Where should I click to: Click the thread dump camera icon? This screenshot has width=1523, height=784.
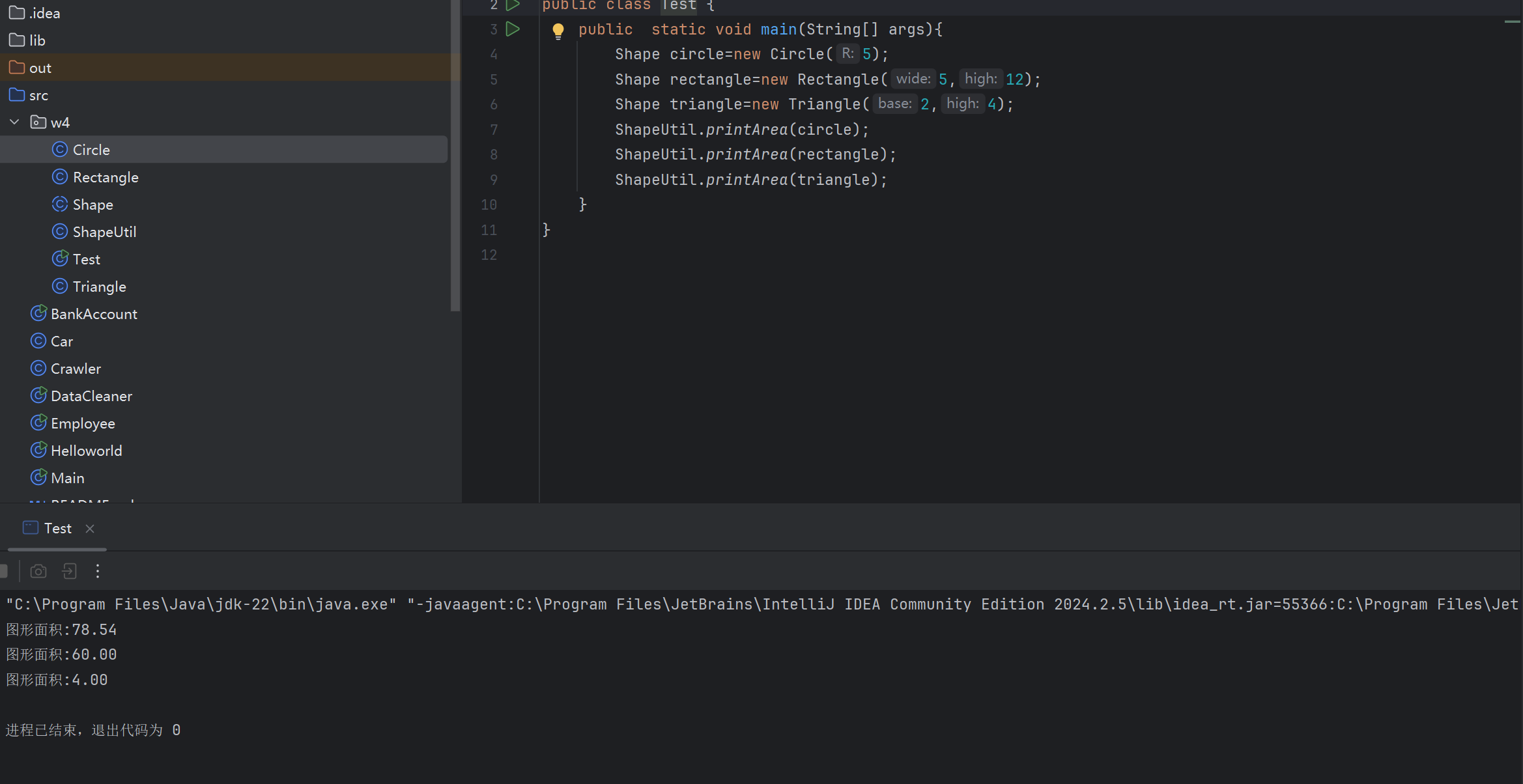click(x=38, y=571)
